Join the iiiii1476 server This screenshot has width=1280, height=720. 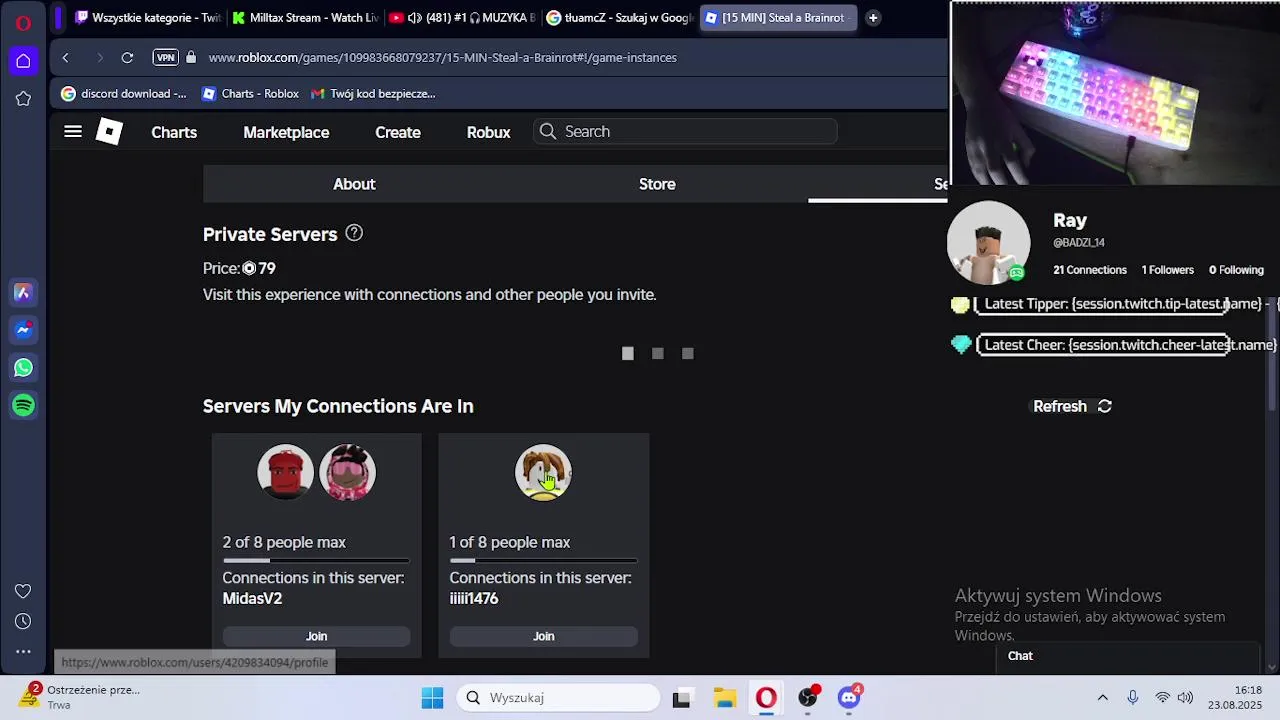tap(543, 636)
